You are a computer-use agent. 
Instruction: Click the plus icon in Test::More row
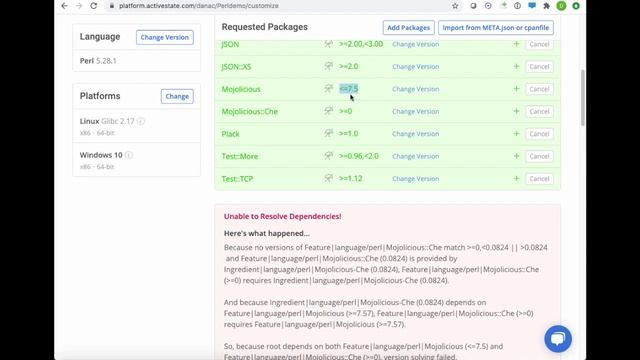coord(516,156)
